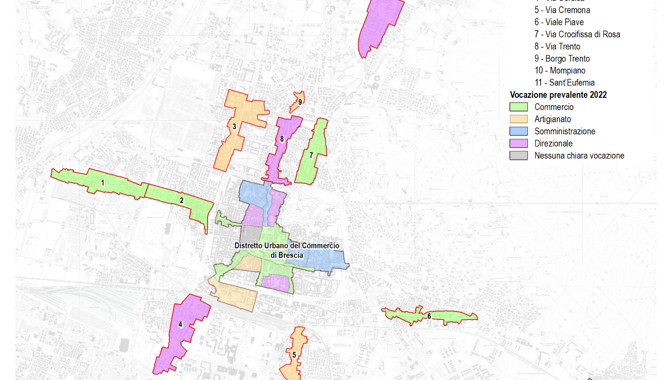Image resolution: width=665 pixels, height=380 pixels.
Task: Click the Distretto Urbano del Commercio label
Action: 287,250
